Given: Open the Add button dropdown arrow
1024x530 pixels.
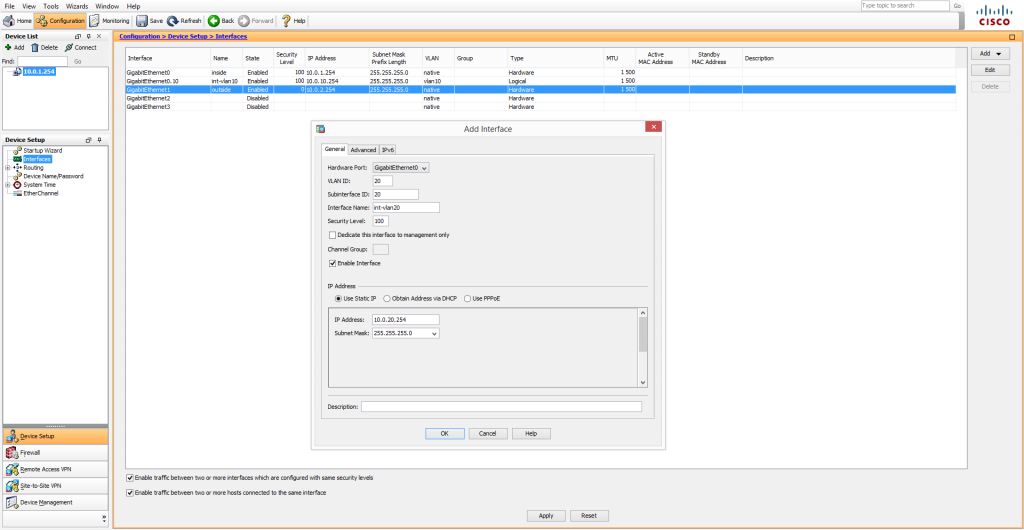Looking at the screenshot, I should (x=998, y=54).
